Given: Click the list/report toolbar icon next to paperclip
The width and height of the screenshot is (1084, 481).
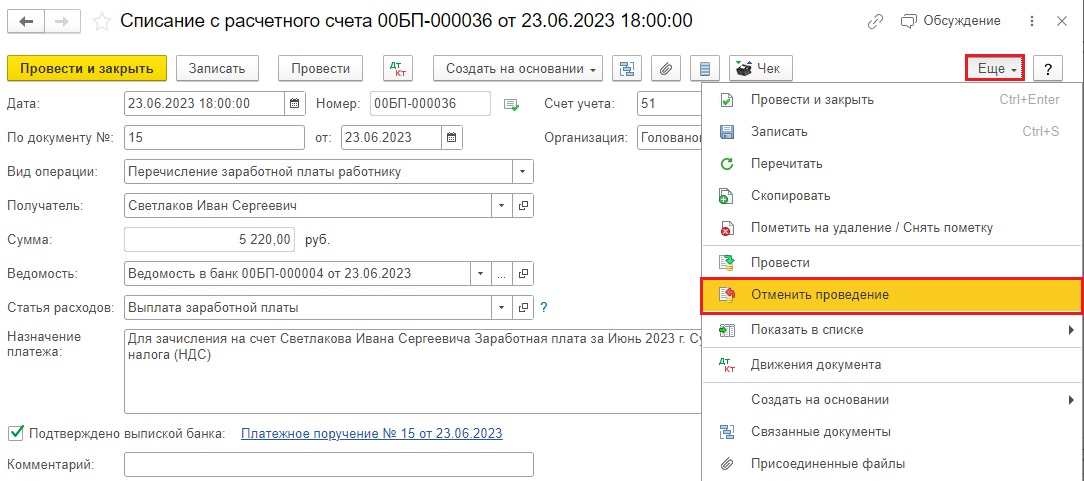Looking at the screenshot, I should (704, 68).
